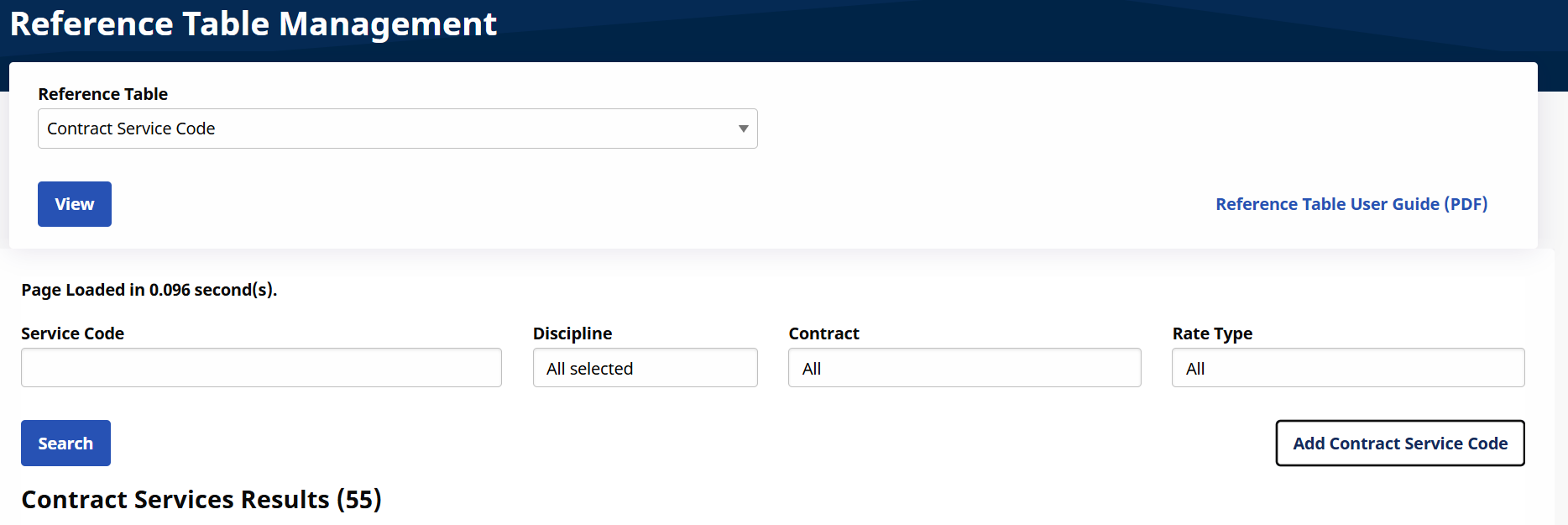The height and width of the screenshot is (525, 1568).
Task: Click the Contract Services Results heading
Action: 201,500
